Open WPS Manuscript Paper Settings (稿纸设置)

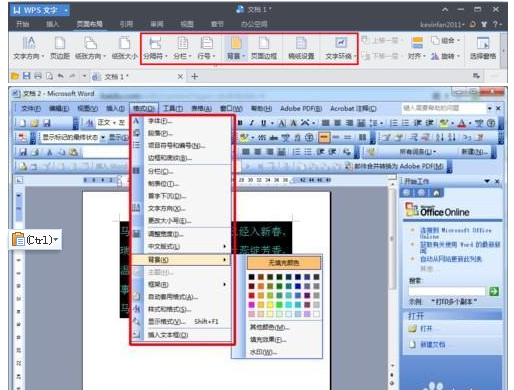pos(301,49)
